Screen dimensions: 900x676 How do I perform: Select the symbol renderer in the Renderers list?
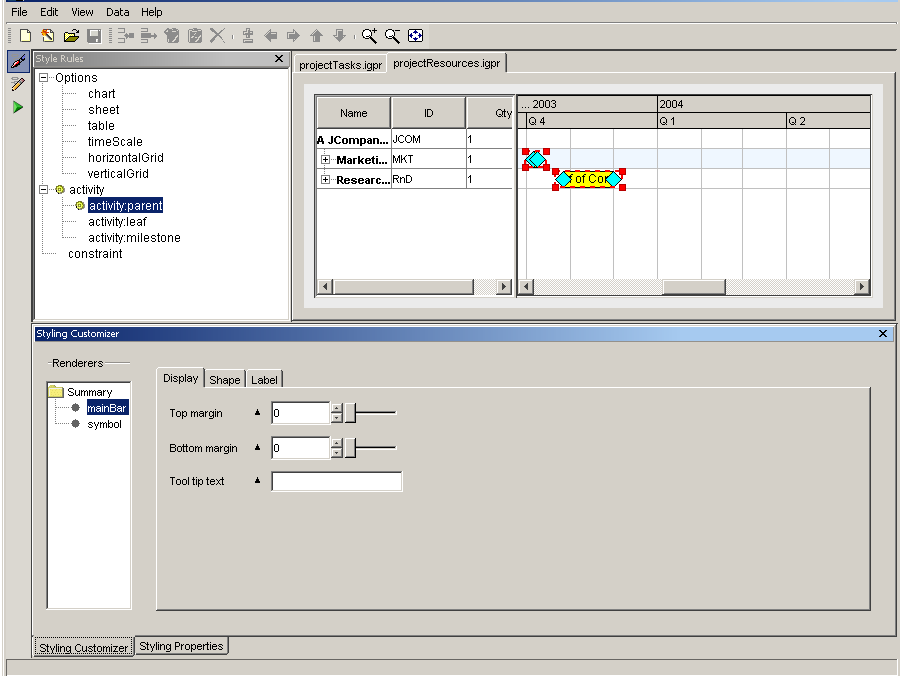[x=104, y=424]
